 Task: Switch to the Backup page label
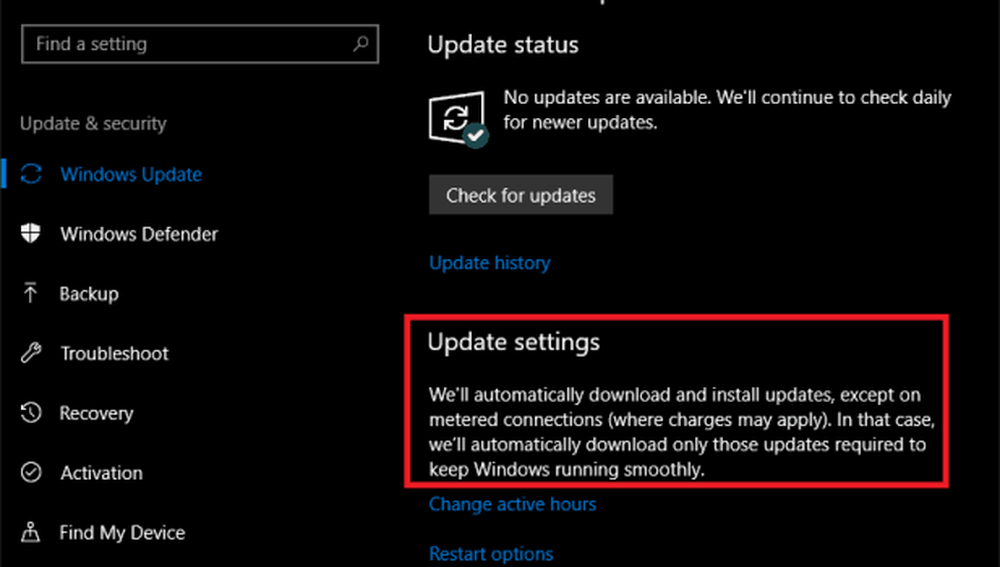click(x=89, y=294)
